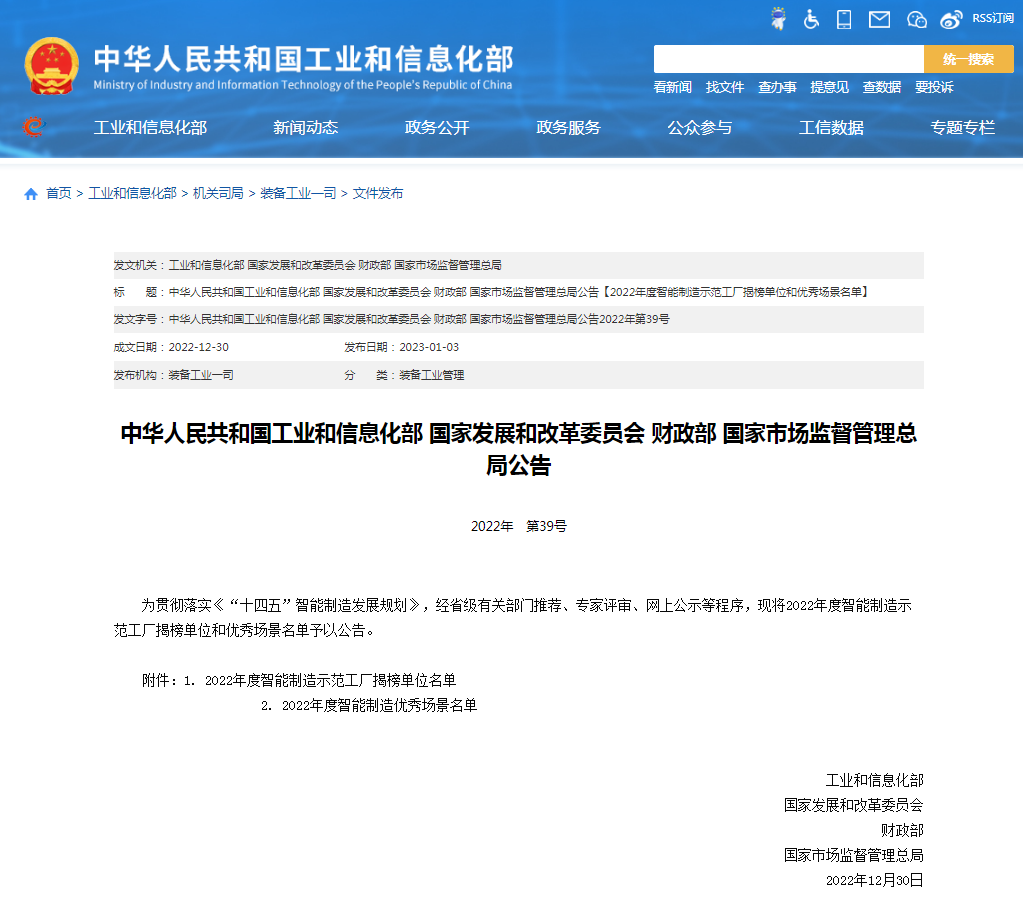Go to 首页 via the breadcrumb
This screenshot has height=907, width=1023.
[58, 194]
